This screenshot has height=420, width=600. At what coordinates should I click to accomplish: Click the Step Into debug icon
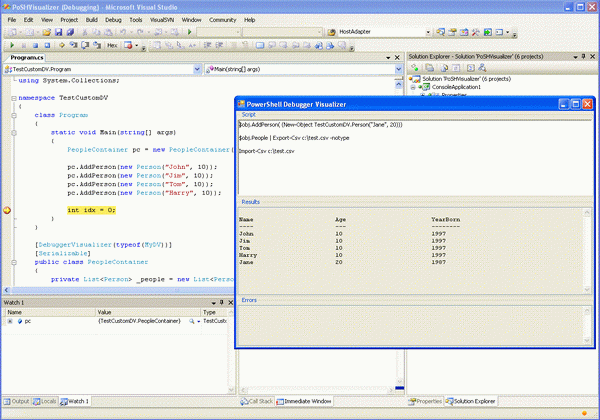point(73,45)
